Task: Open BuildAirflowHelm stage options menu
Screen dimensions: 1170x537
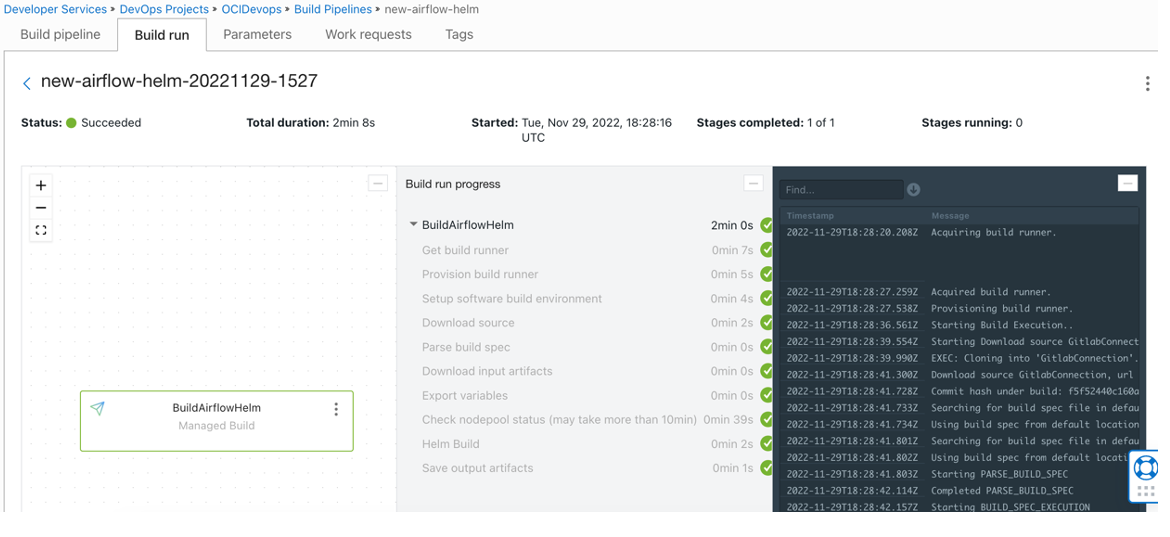Action: [336, 409]
